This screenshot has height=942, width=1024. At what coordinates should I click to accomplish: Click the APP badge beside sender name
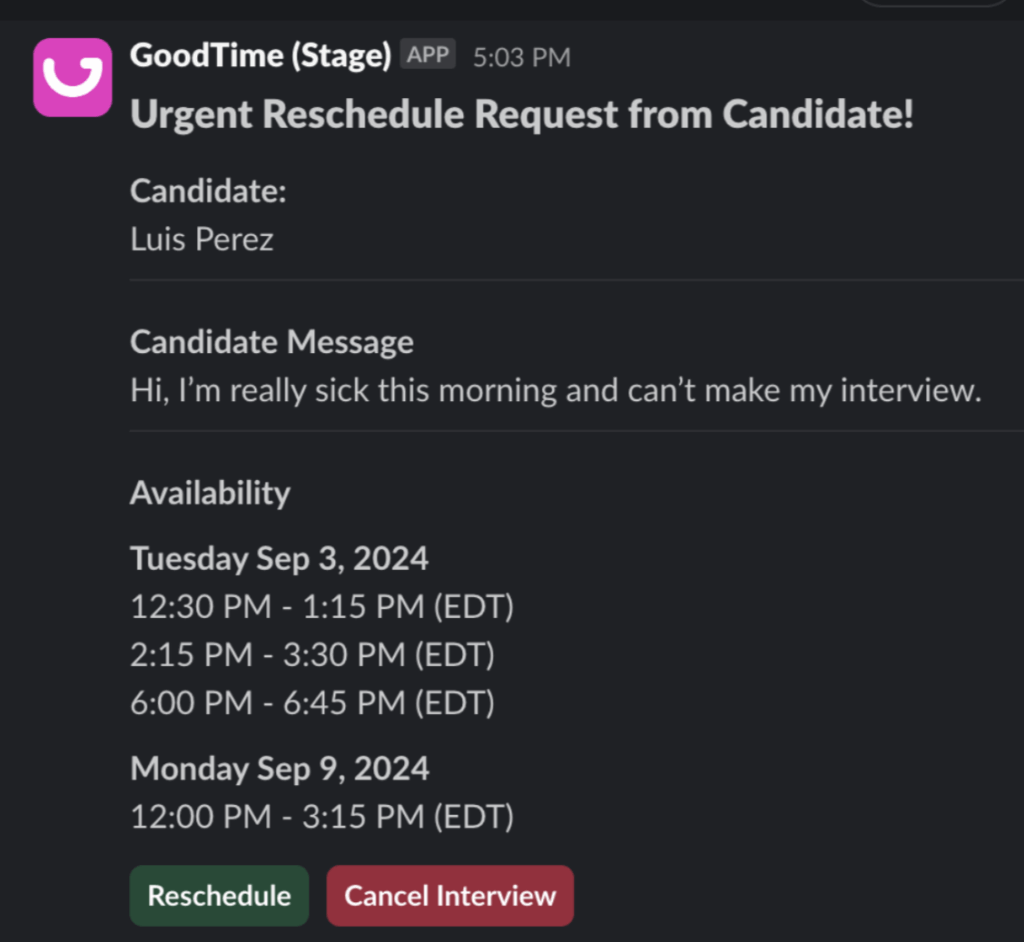click(428, 55)
